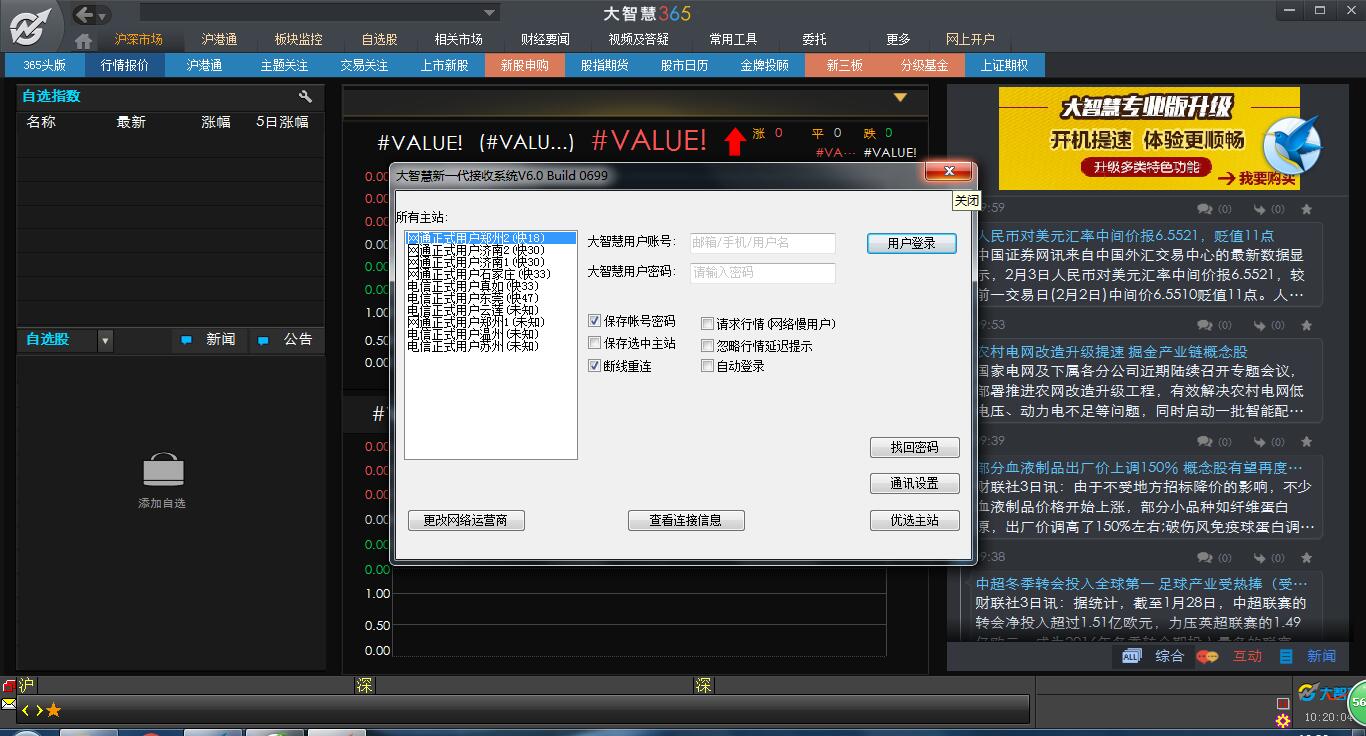The image size is (1366, 736).
Task: Click the blue chat icon beside 公告
Action: pyautogui.click(x=263, y=341)
